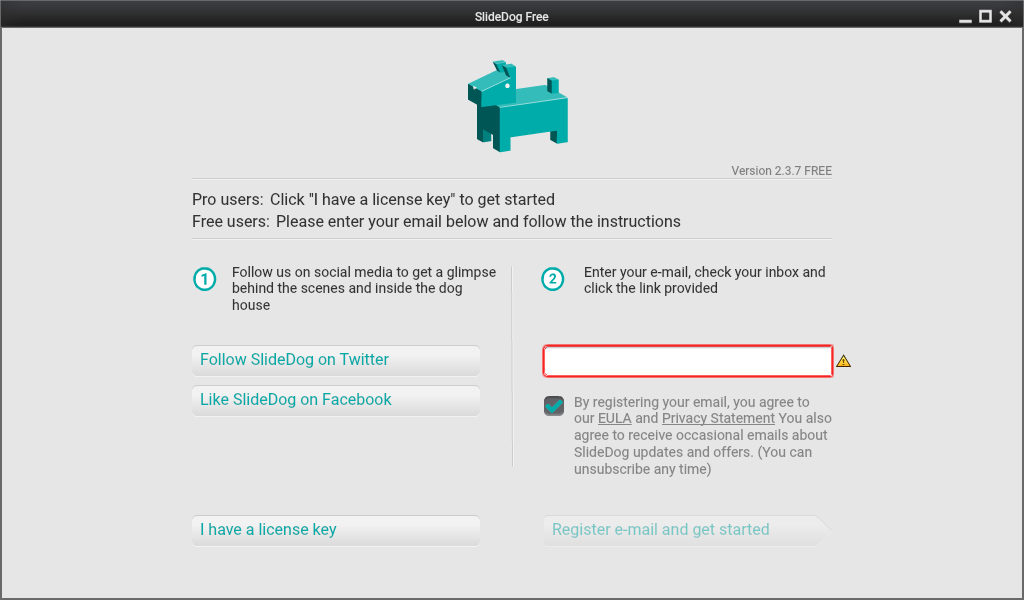Click the teal SlideDog dog logo

[x=516, y=107]
